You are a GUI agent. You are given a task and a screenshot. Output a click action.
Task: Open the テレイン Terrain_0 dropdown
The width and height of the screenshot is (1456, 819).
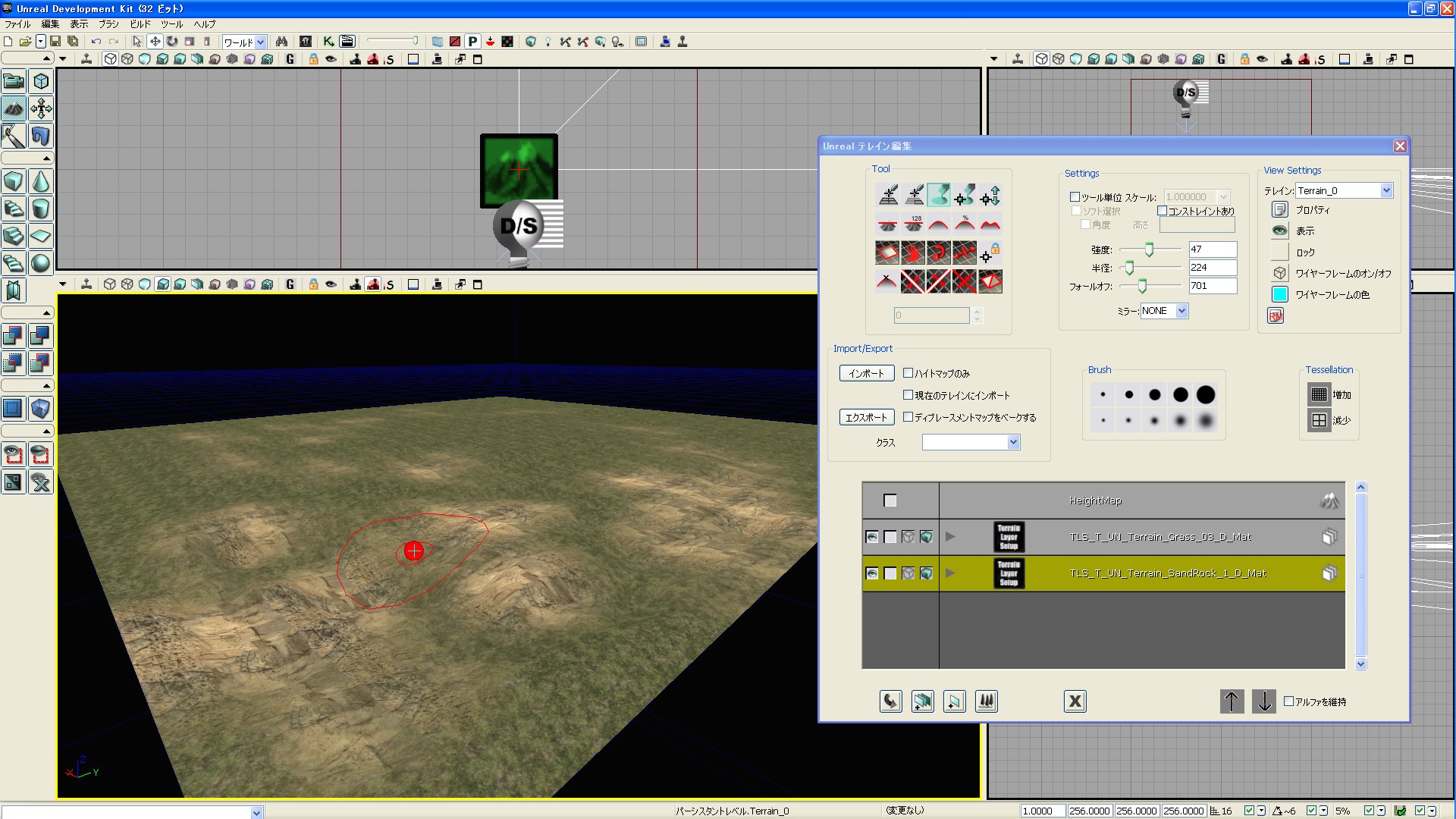(x=1386, y=190)
